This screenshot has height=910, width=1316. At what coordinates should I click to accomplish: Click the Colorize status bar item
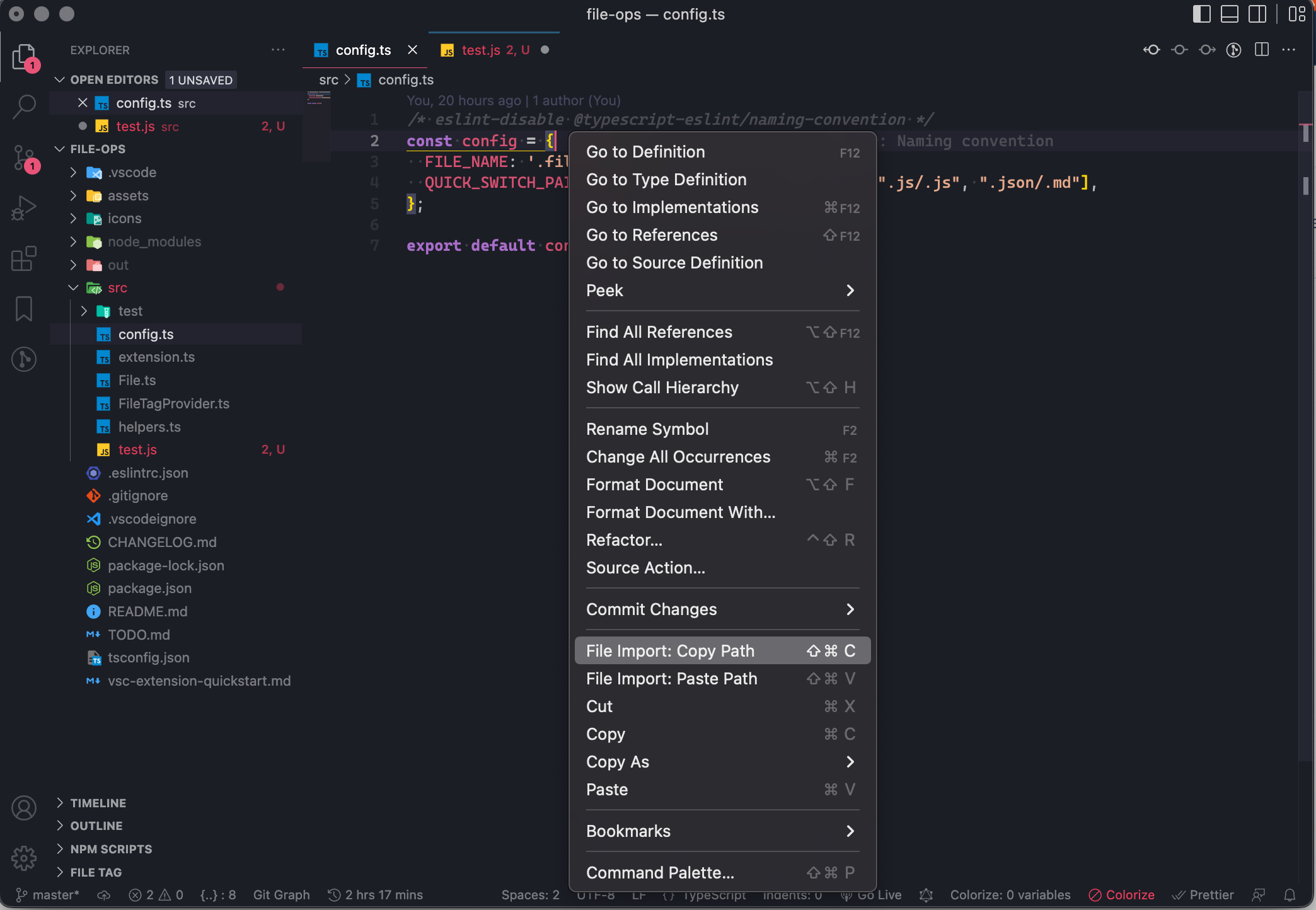click(x=1122, y=895)
